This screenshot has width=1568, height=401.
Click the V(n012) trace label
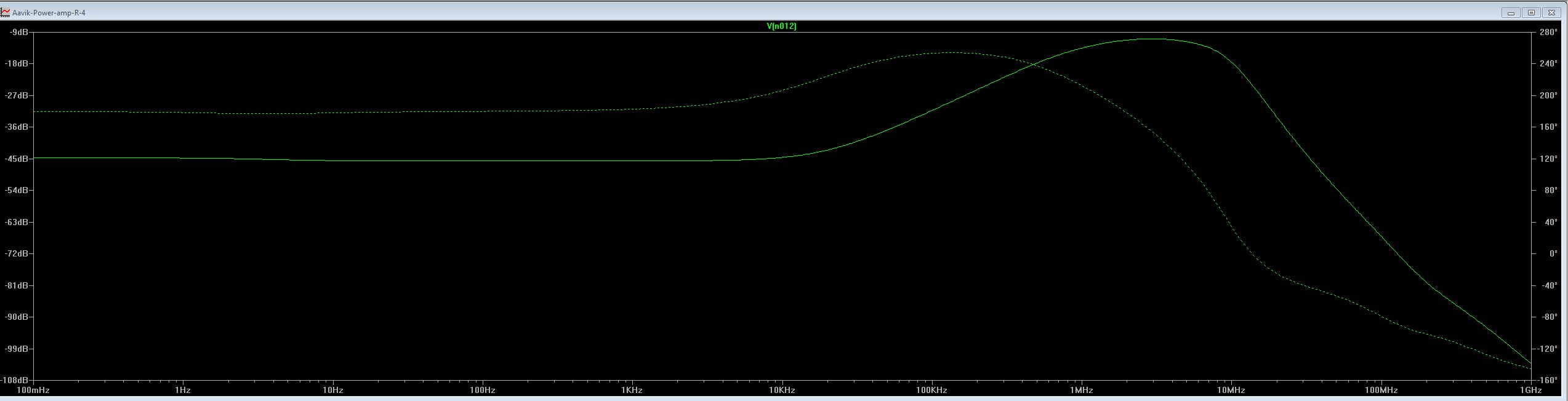(781, 26)
